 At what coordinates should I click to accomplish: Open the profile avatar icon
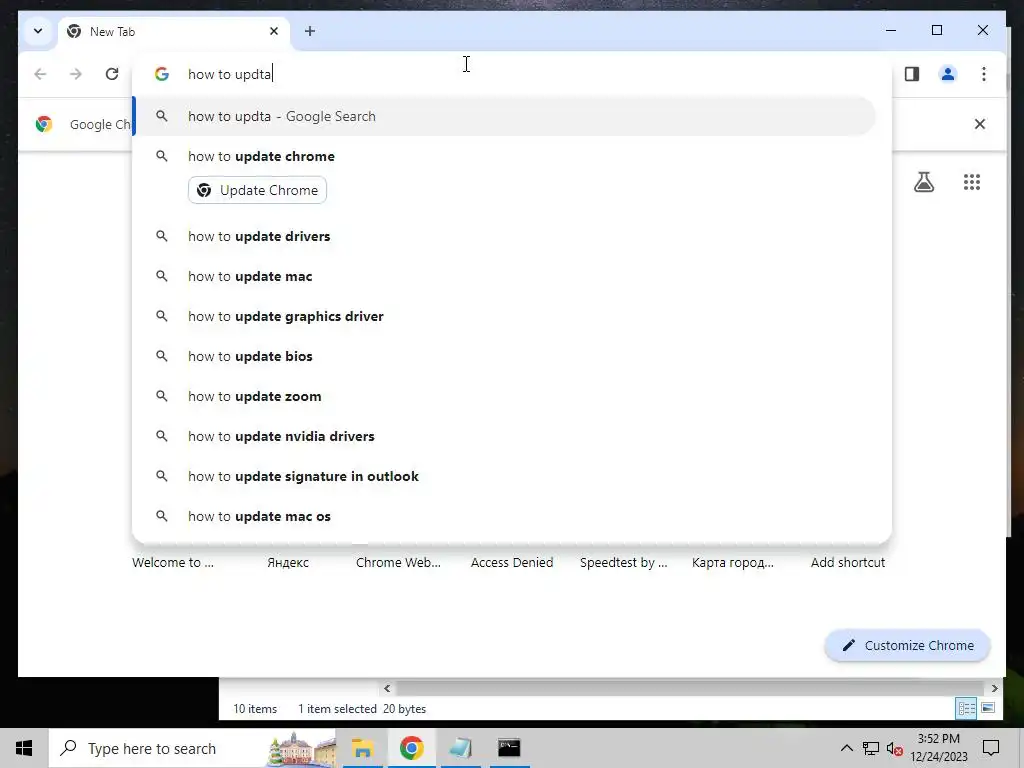pos(948,74)
